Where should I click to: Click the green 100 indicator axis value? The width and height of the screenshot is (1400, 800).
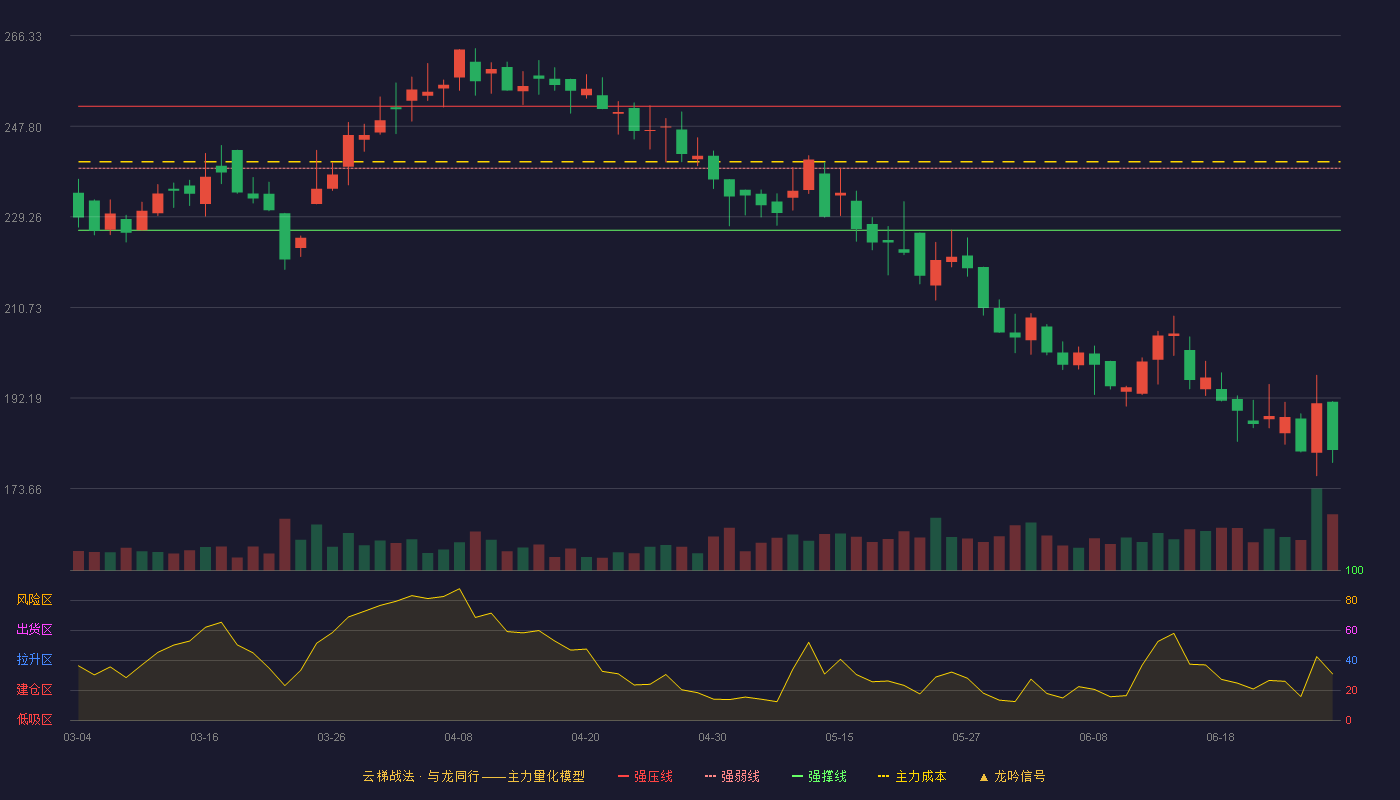tap(1354, 570)
